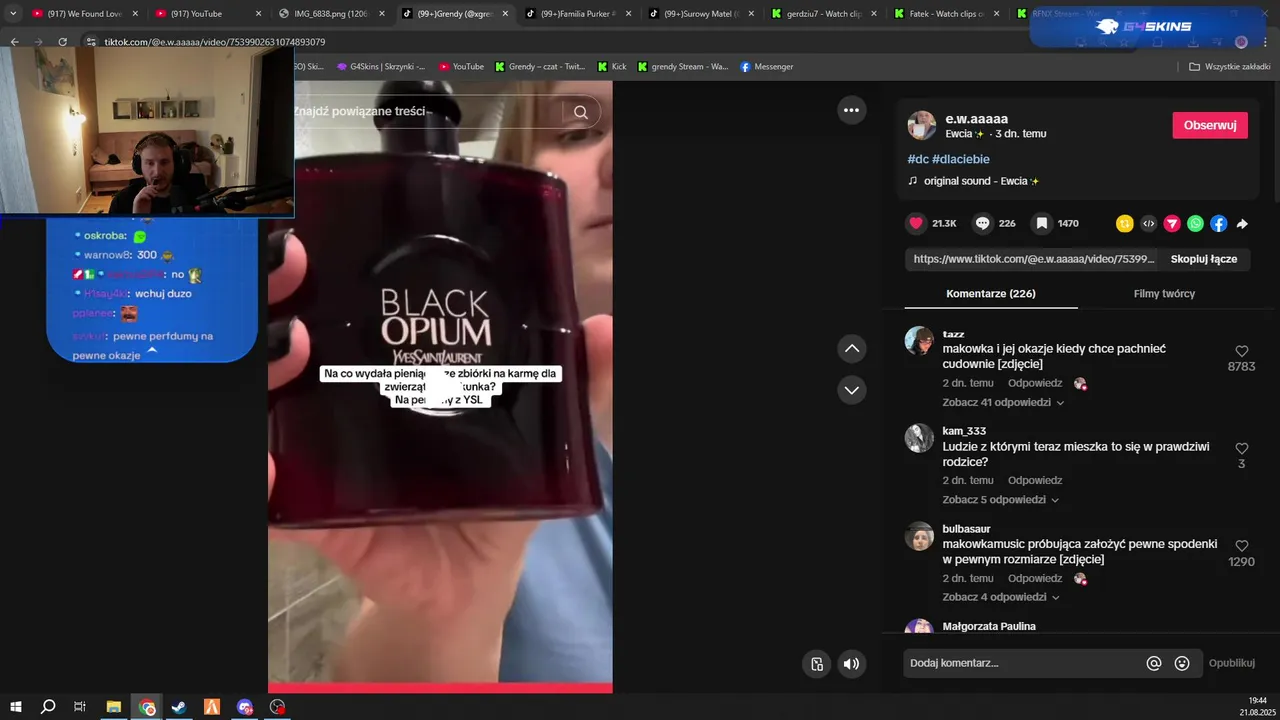This screenshot has width=1280, height=720.
Task: Like kam_333's comment with the heart
Action: pyautogui.click(x=1241, y=448)
